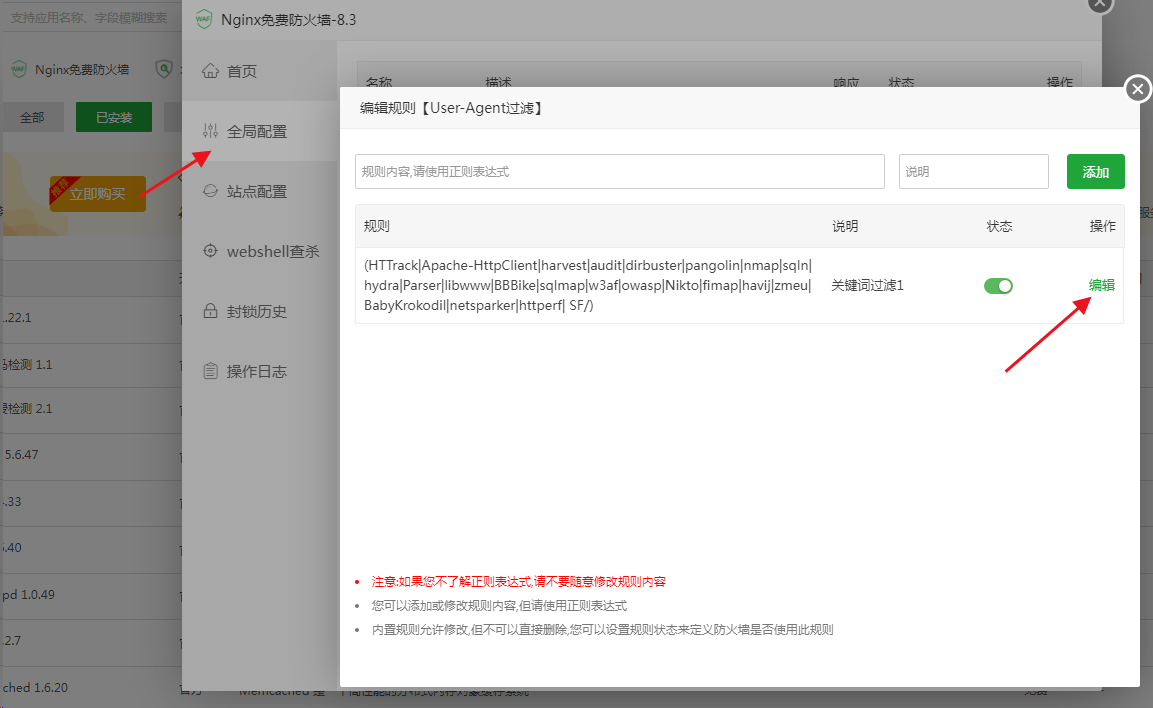1153x708 pixels.
Task: Click the rule content regex input field
Action: coord(619,171)
